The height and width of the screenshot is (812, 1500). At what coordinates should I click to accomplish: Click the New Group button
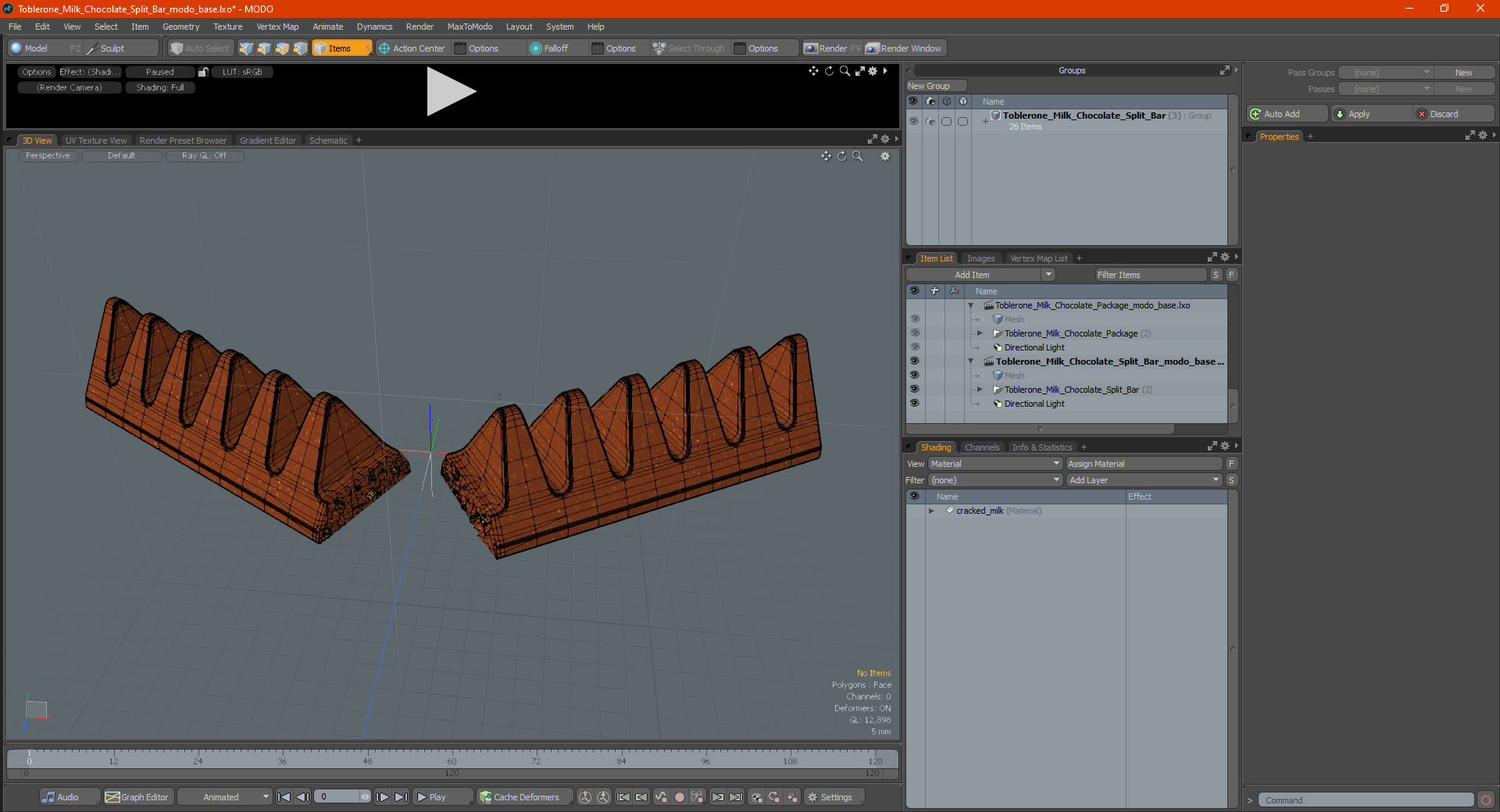[x=936, y=86]
